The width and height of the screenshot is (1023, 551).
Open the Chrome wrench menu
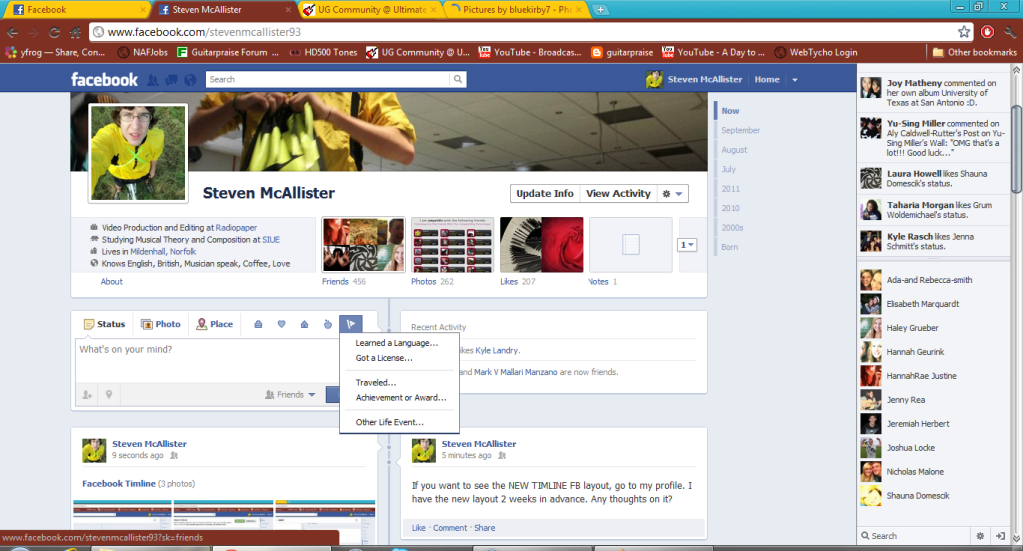[x=1010, y=31]
